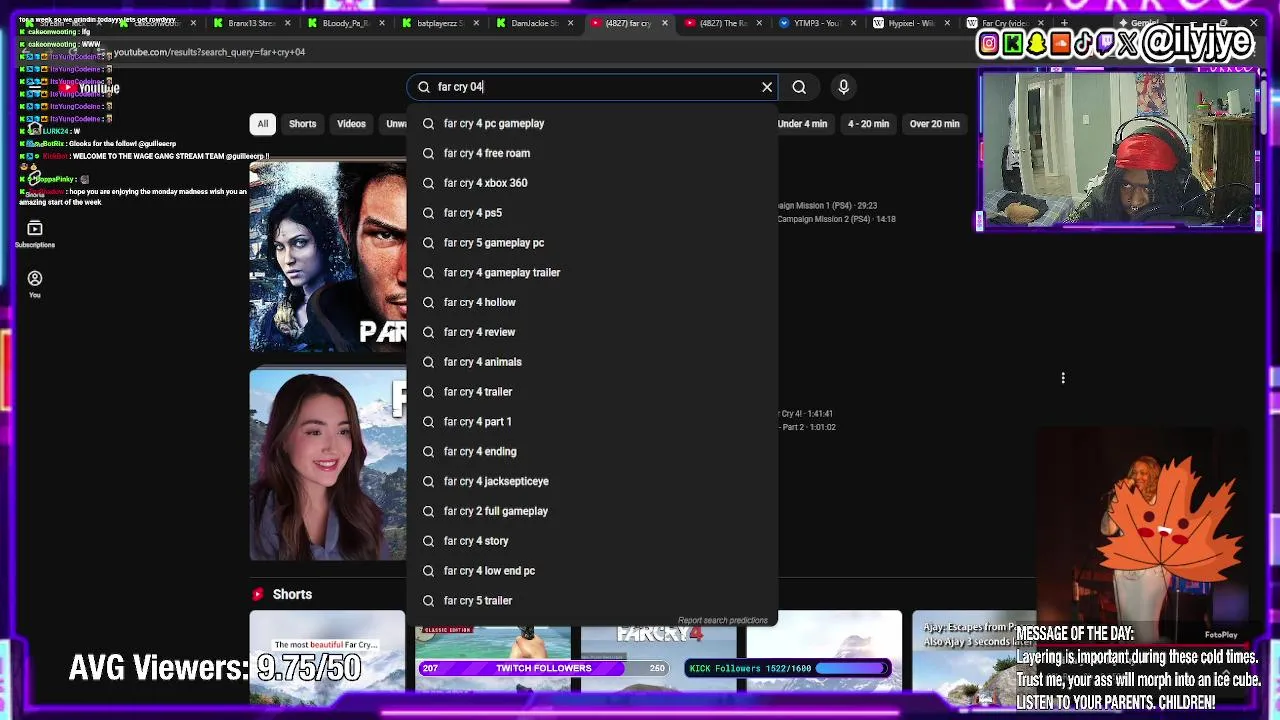Image resolution: width=1280 pixels, height=720 pixels.
Task: Select the Shorts filter chip
Action: pos(302,124)
